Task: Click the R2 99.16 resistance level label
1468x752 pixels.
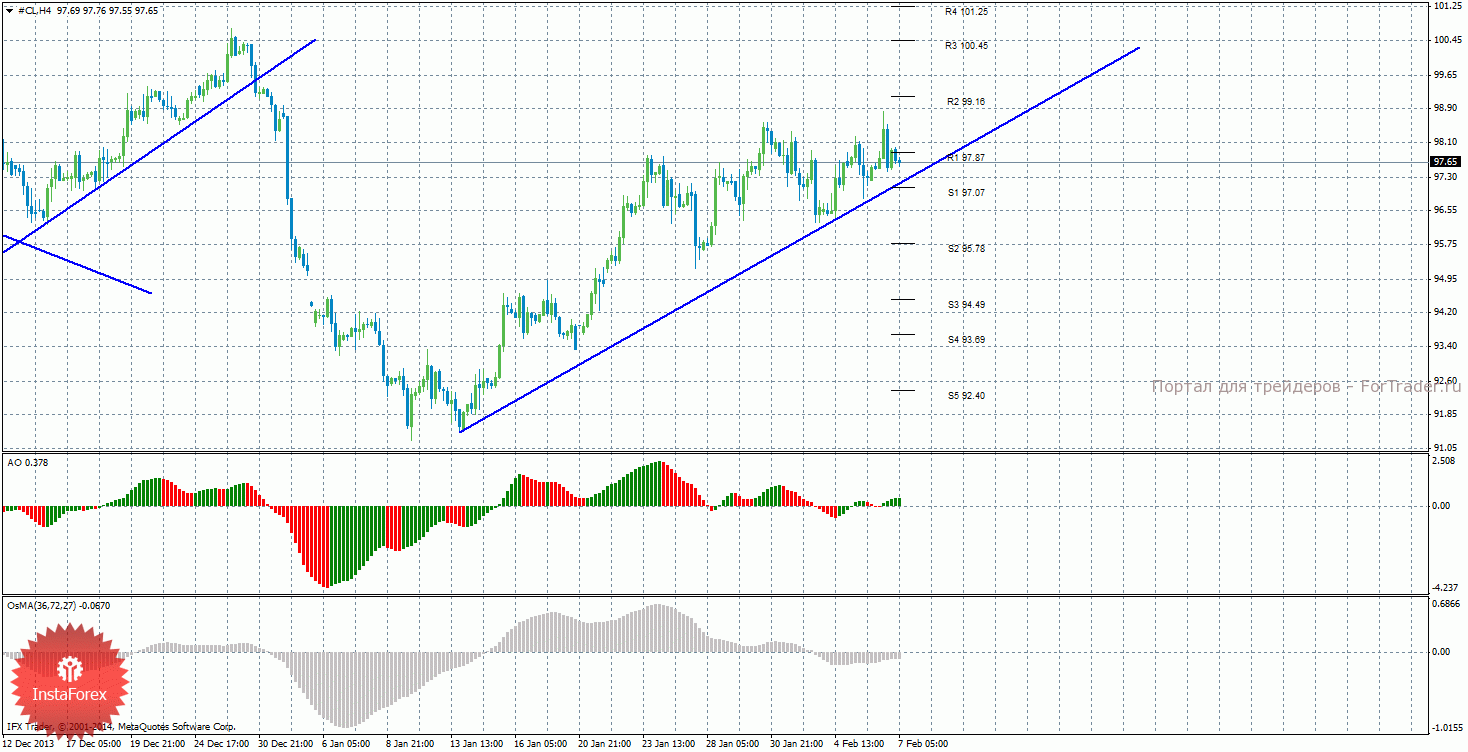Action: 967,102
